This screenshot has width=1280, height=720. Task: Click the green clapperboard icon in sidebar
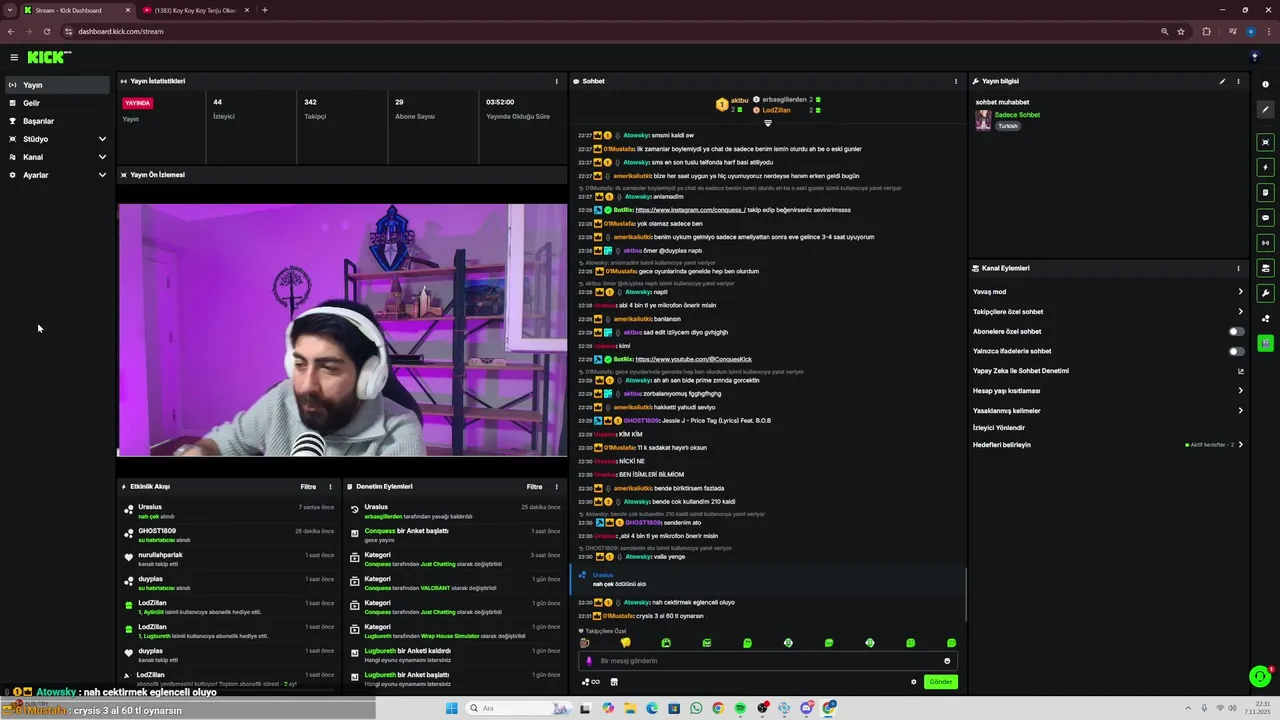tap(1265, 343)
